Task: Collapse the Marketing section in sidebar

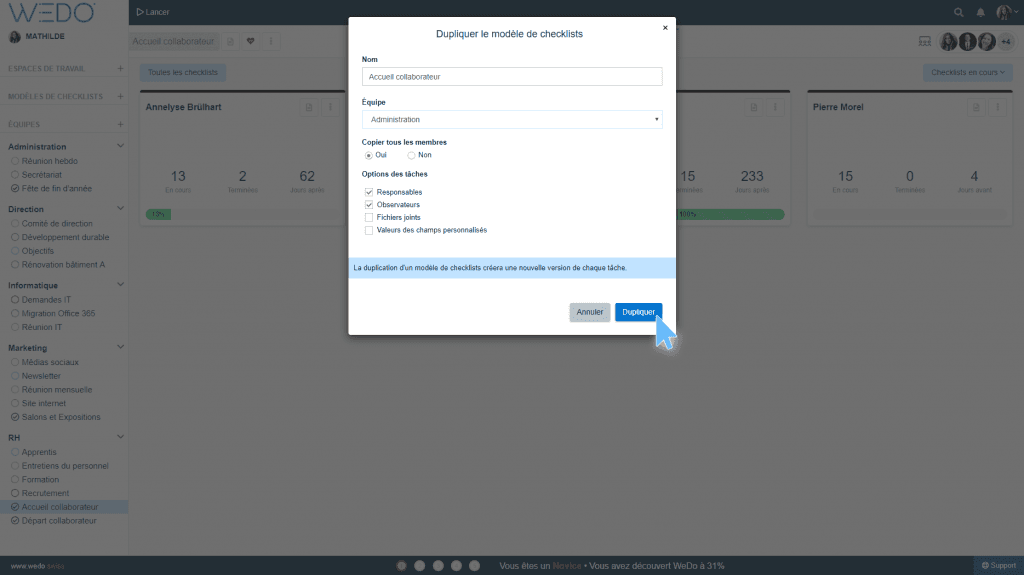Action: (x=120, y=348)
